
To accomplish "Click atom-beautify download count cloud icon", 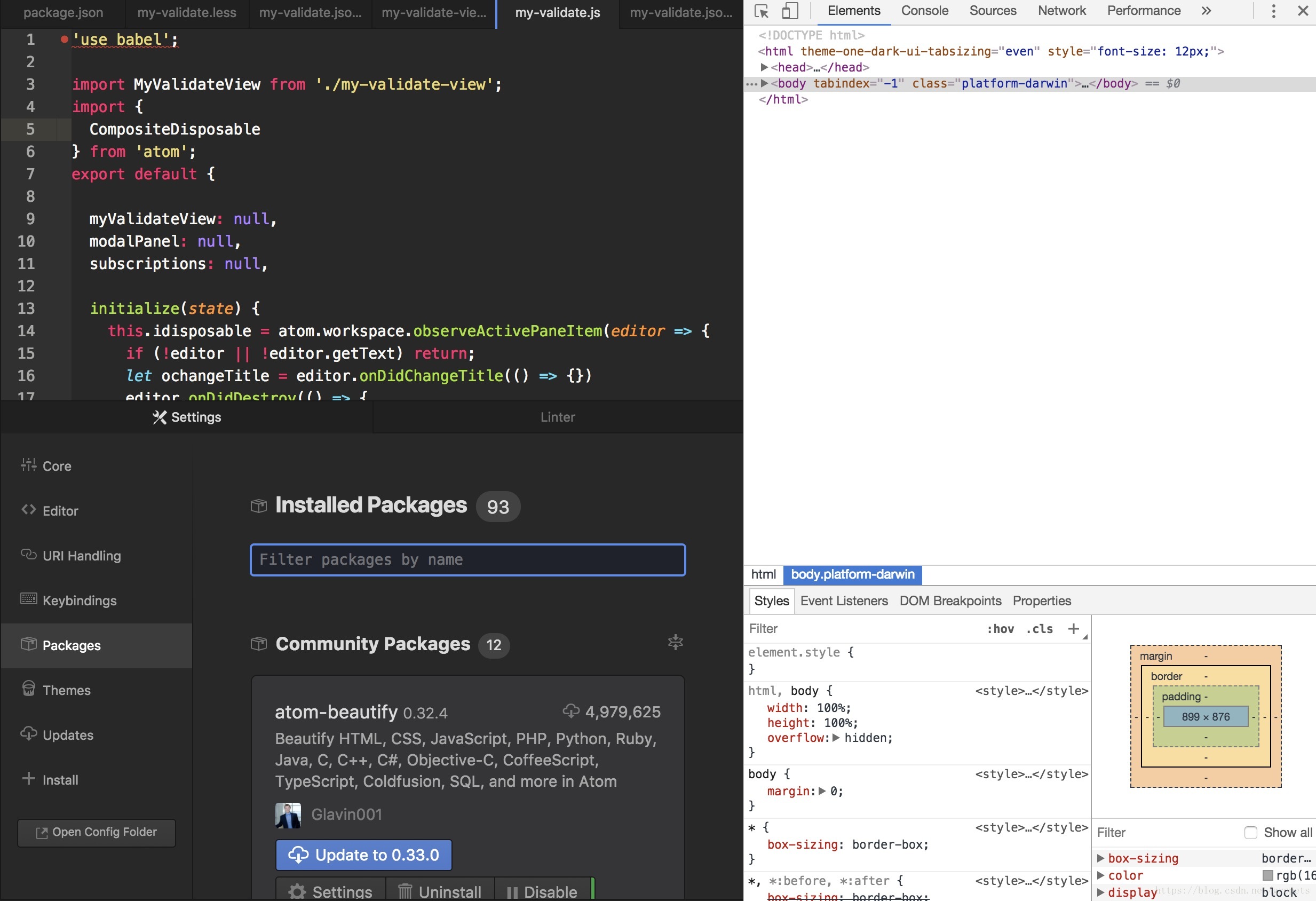I will [x=571, y=711].
